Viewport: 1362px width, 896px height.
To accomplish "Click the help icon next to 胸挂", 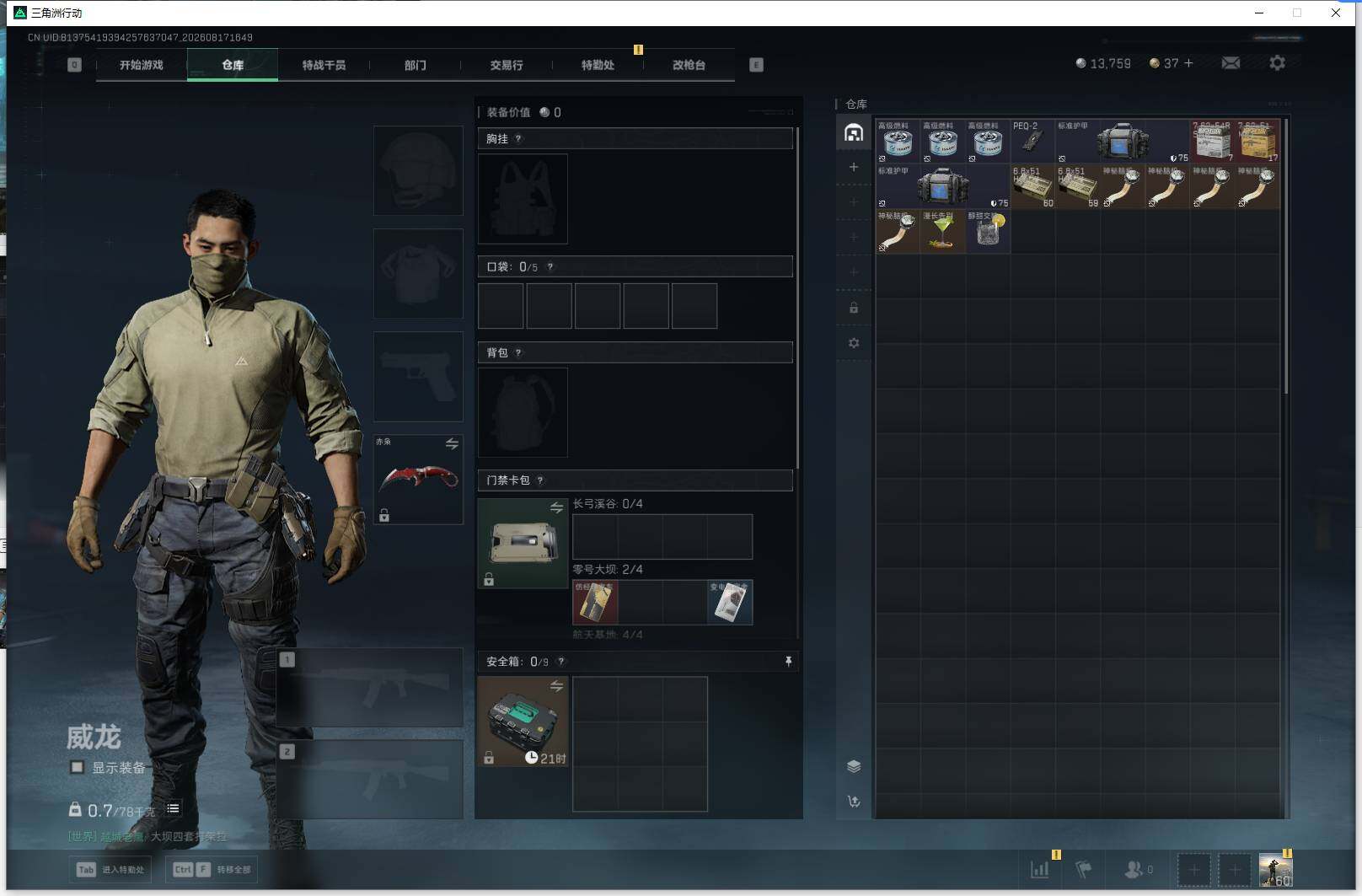I will tap(518, 139).
